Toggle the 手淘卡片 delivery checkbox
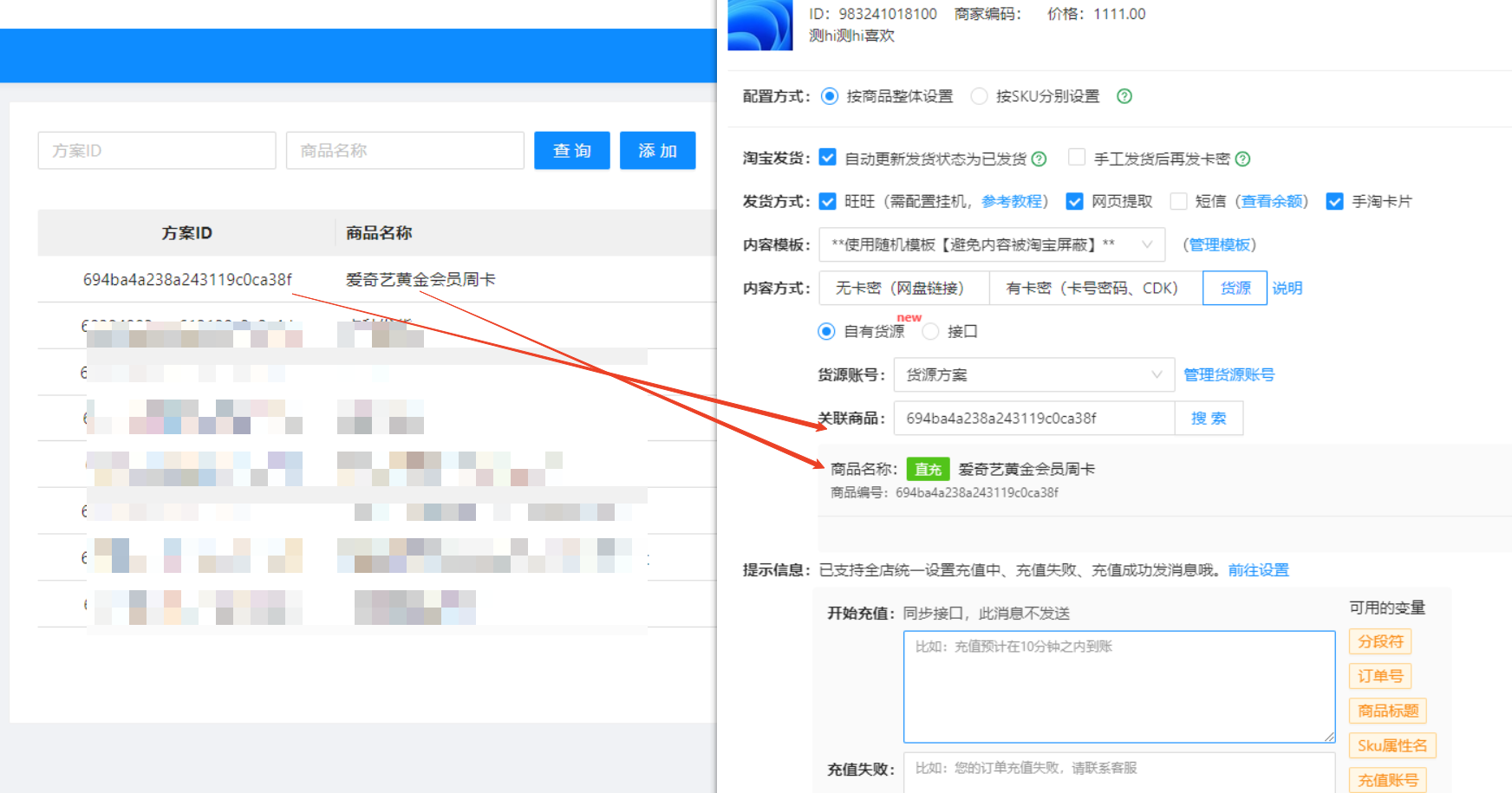 pyautogui.click(x=1334, y=201)
